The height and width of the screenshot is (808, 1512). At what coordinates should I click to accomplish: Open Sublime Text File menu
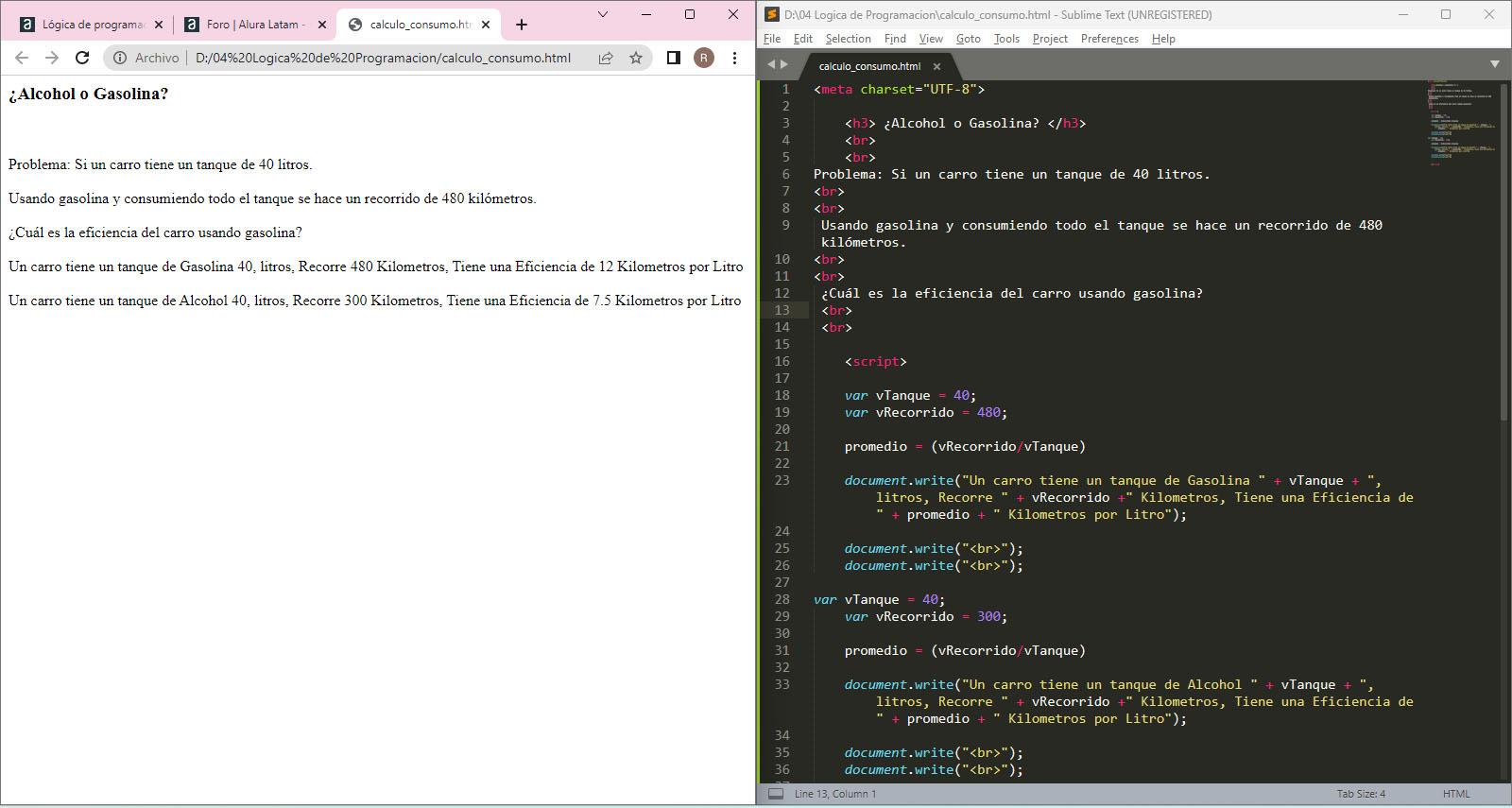tap(772, 39)
